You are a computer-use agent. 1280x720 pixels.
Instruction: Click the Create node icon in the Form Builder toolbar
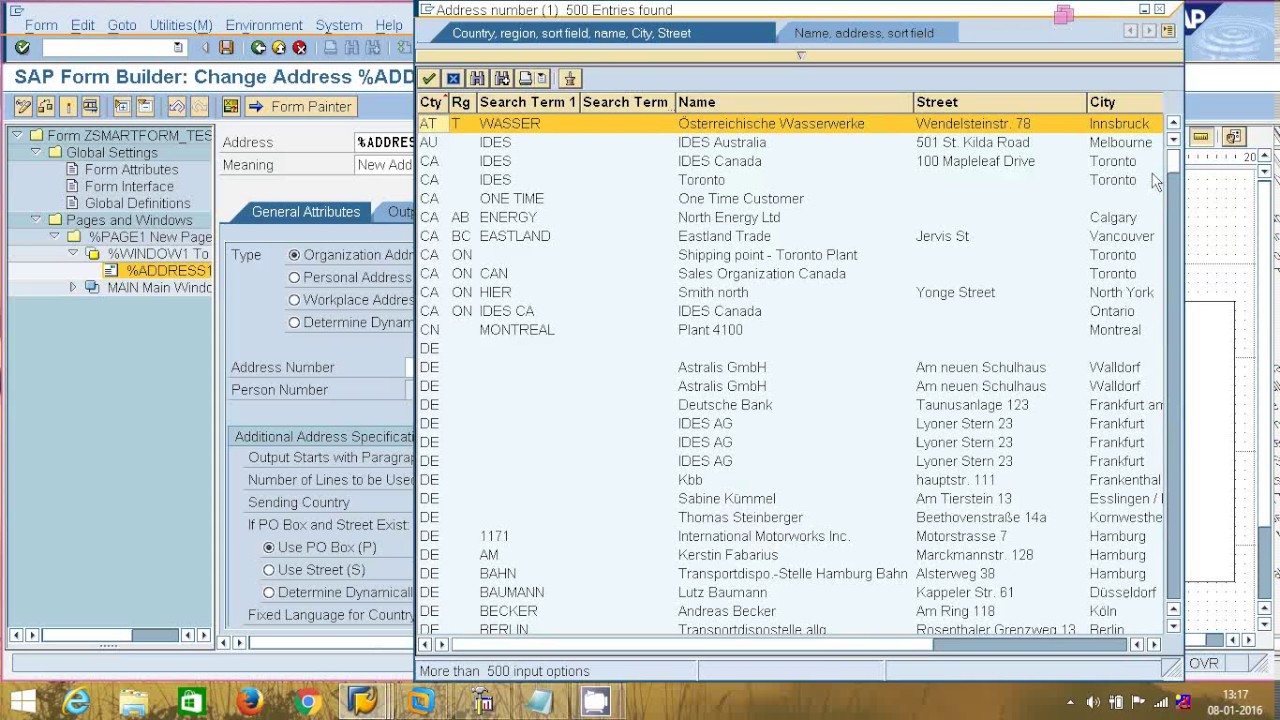coord(121,106)
